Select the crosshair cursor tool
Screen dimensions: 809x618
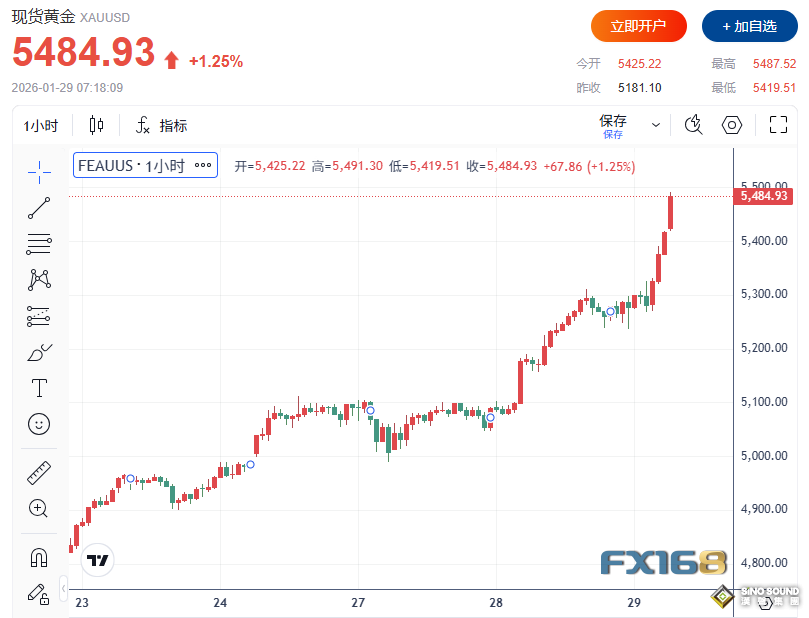39,172
